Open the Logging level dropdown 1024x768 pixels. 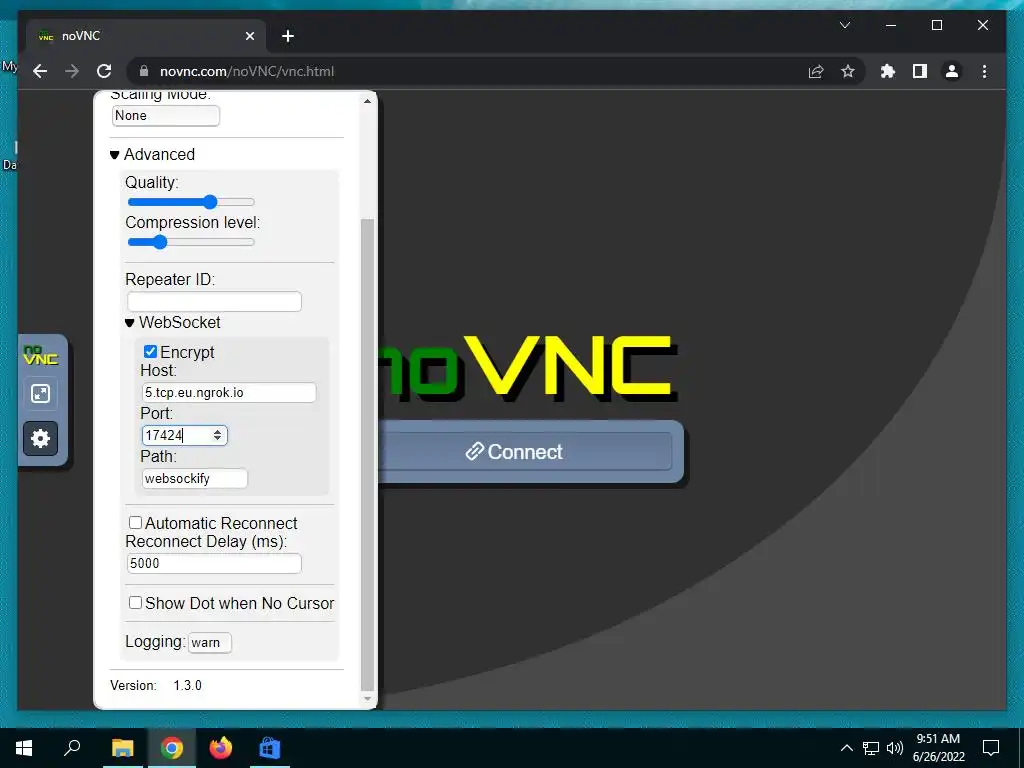point(210,643)
